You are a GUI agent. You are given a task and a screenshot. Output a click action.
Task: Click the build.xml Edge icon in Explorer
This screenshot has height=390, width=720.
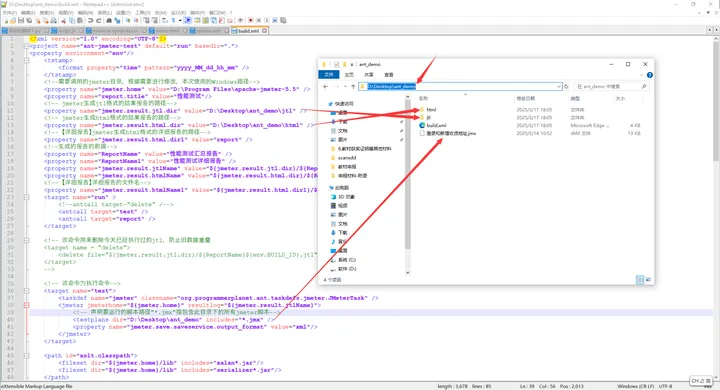tap(422, 125)
